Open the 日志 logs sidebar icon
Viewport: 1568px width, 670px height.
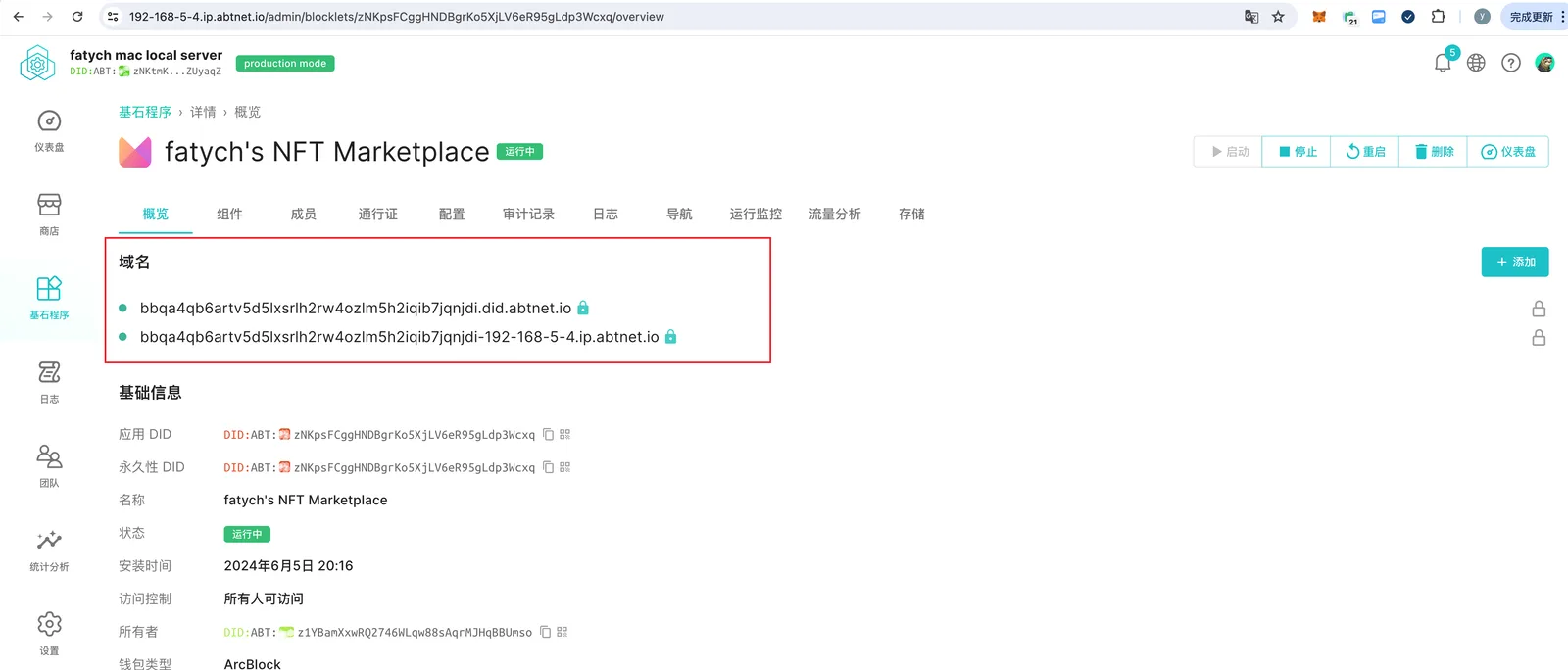click(x=49, y=383)
